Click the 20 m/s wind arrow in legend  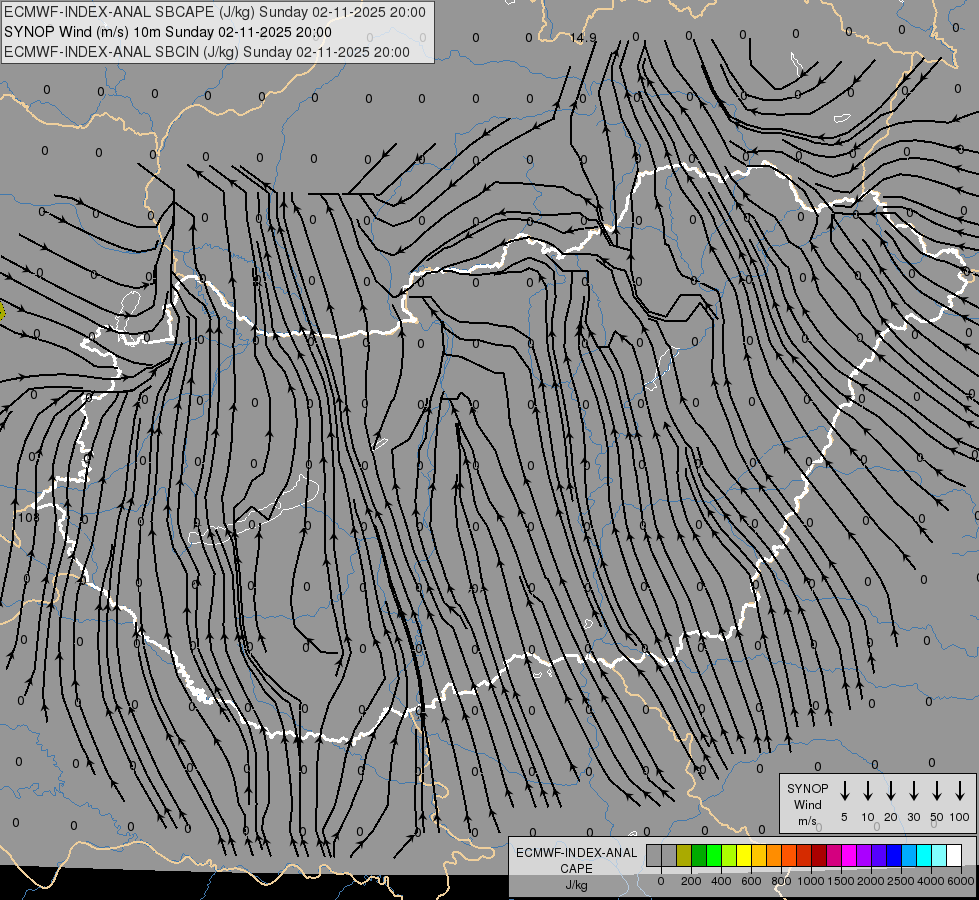click(x=891, y=791)
